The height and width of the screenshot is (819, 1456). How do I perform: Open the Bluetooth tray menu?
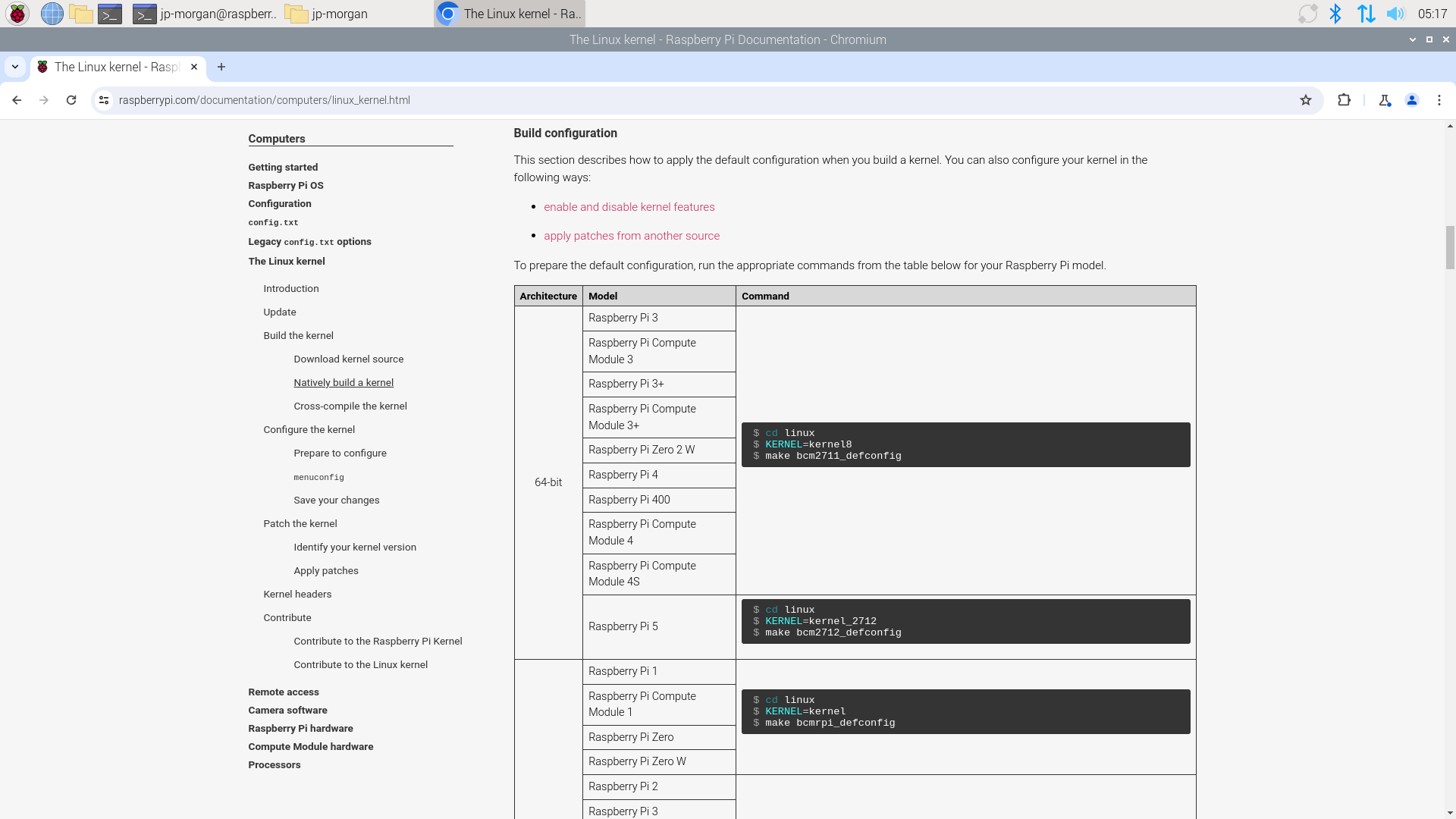(x=1335, y=14)
